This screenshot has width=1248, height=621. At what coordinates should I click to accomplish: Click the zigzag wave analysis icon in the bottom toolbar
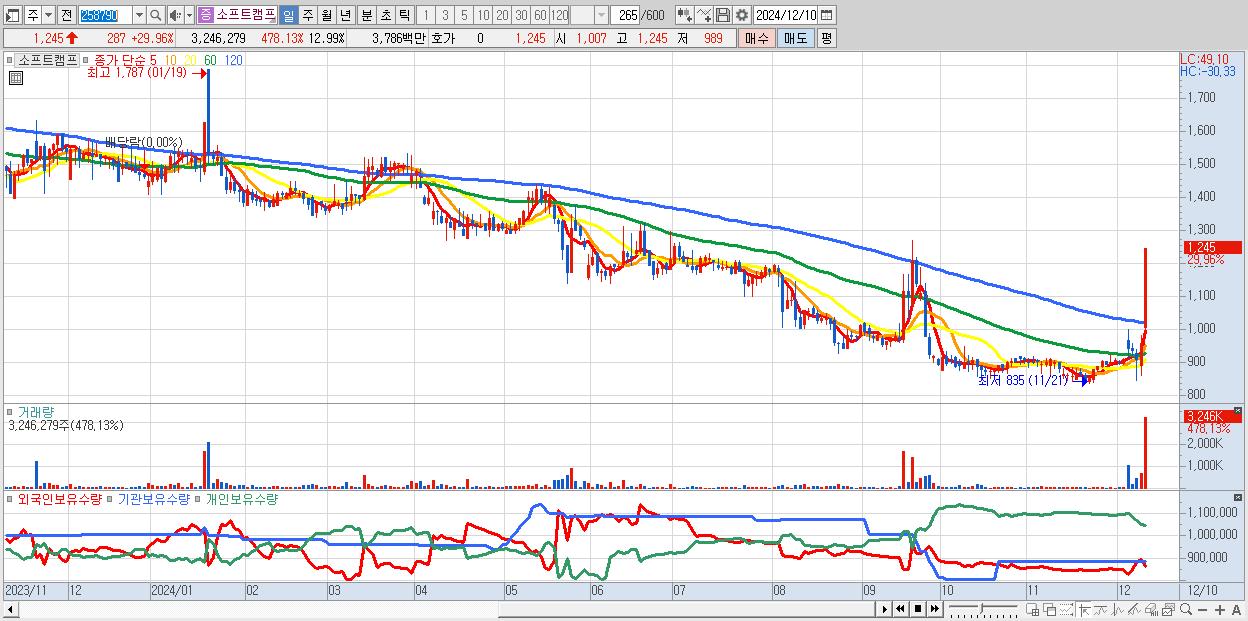click(1118, 609)
